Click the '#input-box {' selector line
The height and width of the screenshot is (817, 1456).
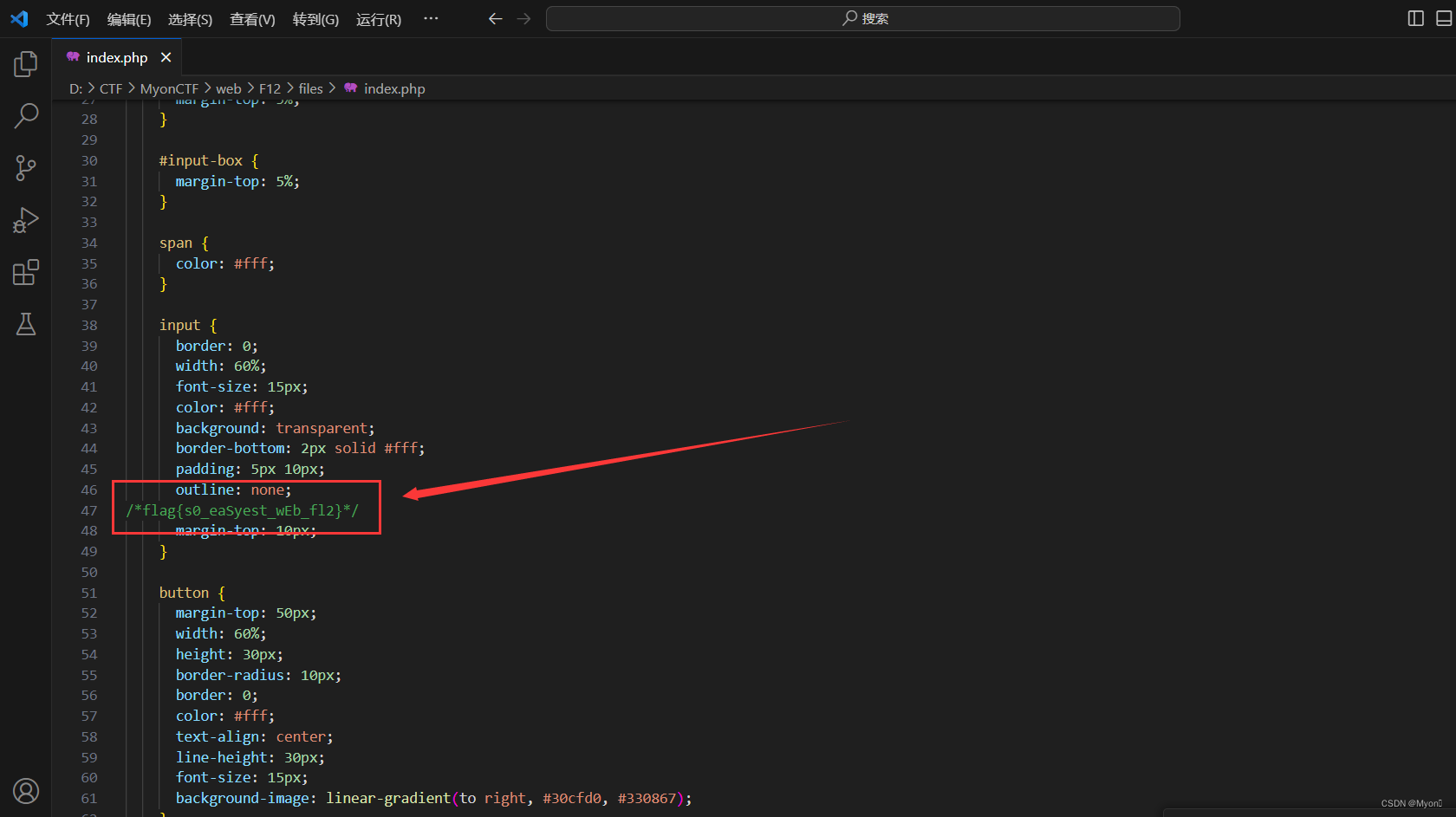coord(209,160)
